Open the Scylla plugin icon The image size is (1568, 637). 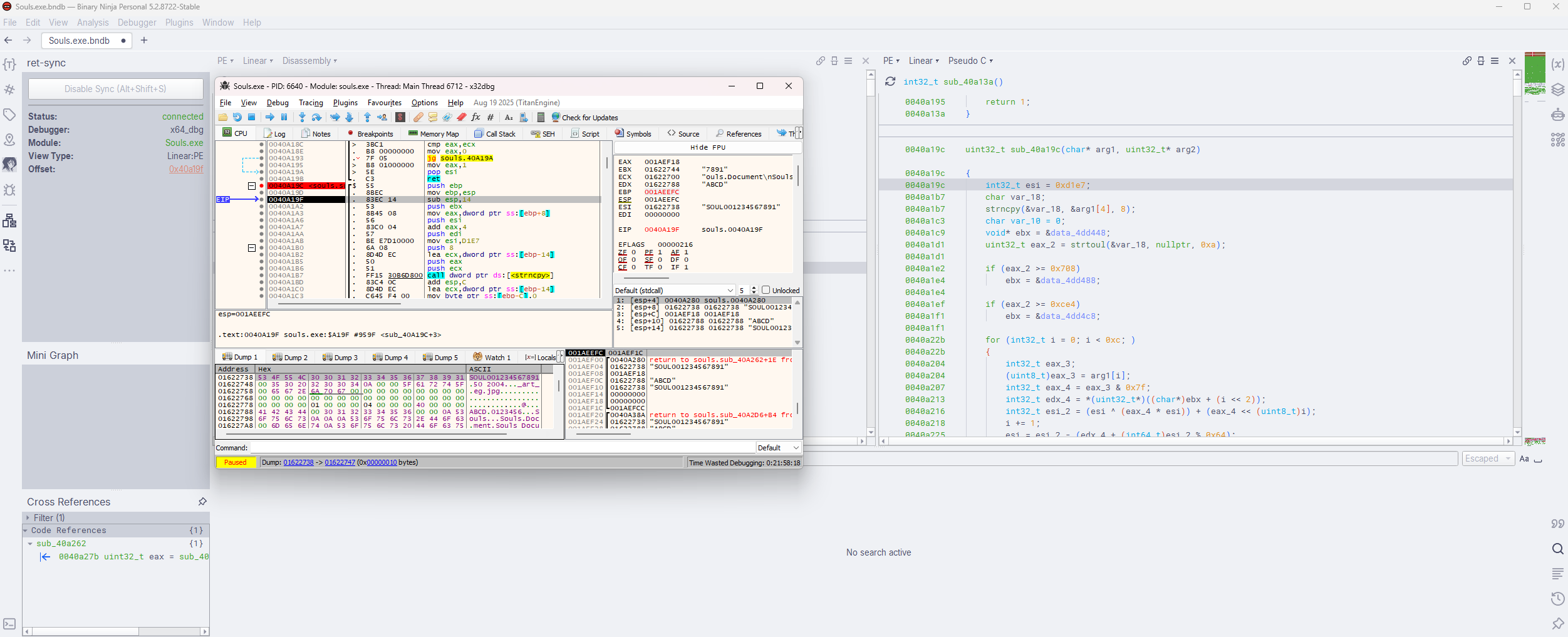coord(400,117)
